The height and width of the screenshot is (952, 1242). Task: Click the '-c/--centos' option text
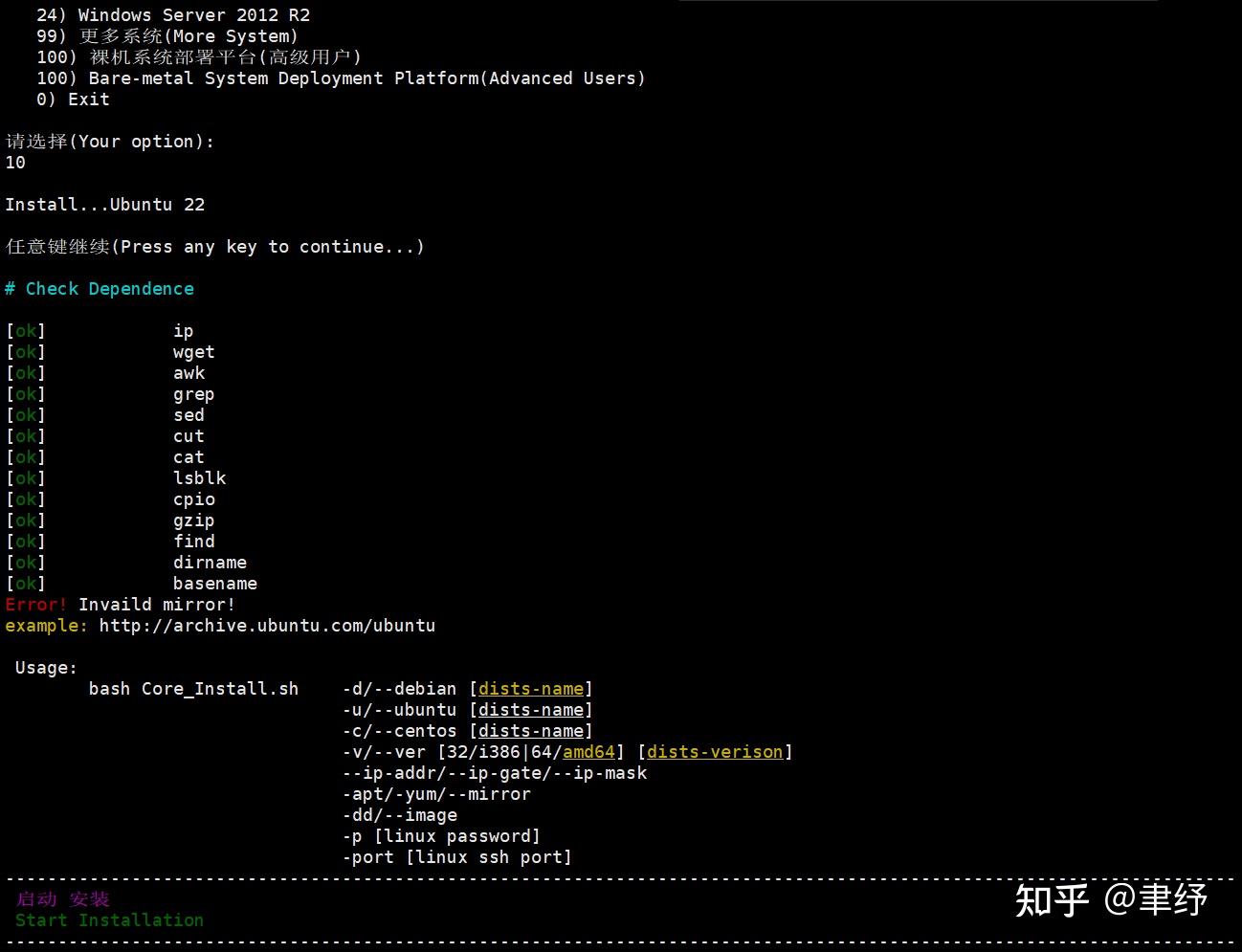coord(400,731)
